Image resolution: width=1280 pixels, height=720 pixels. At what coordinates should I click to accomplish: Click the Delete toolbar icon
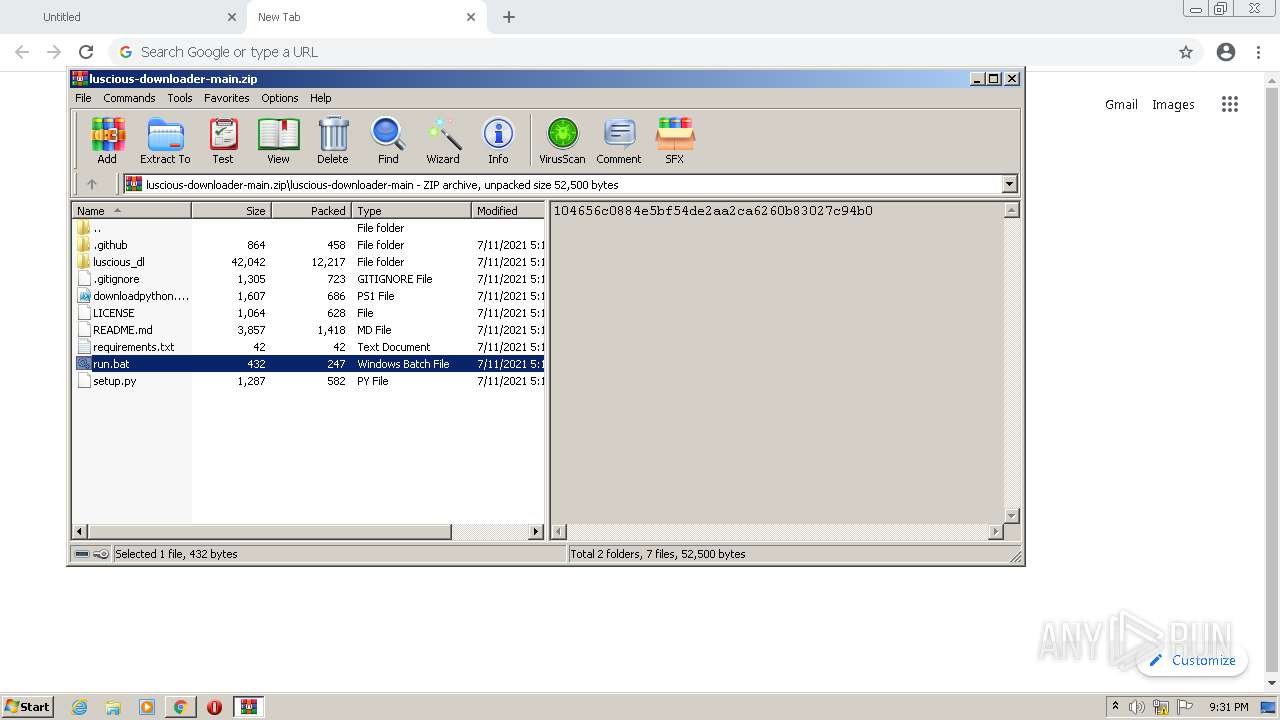[333, 140]
